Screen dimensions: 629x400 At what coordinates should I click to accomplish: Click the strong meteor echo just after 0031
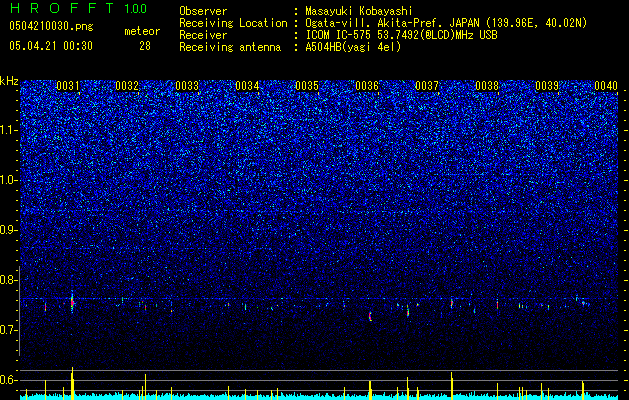click(x=72, y=302)
